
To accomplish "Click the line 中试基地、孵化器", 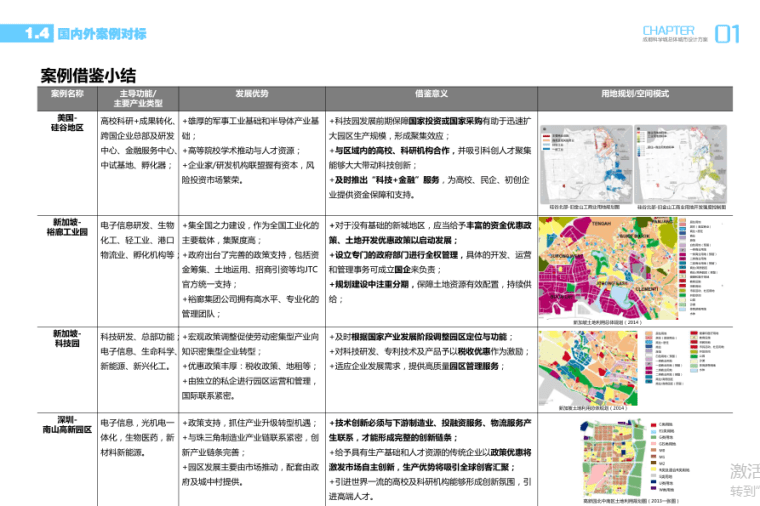I will coord(136,165).
